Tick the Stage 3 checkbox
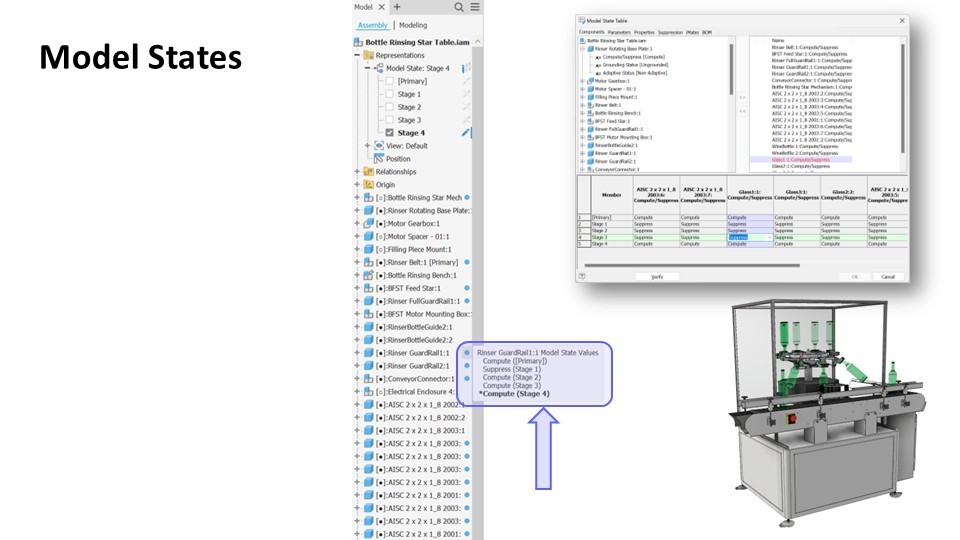 (389, 120)
